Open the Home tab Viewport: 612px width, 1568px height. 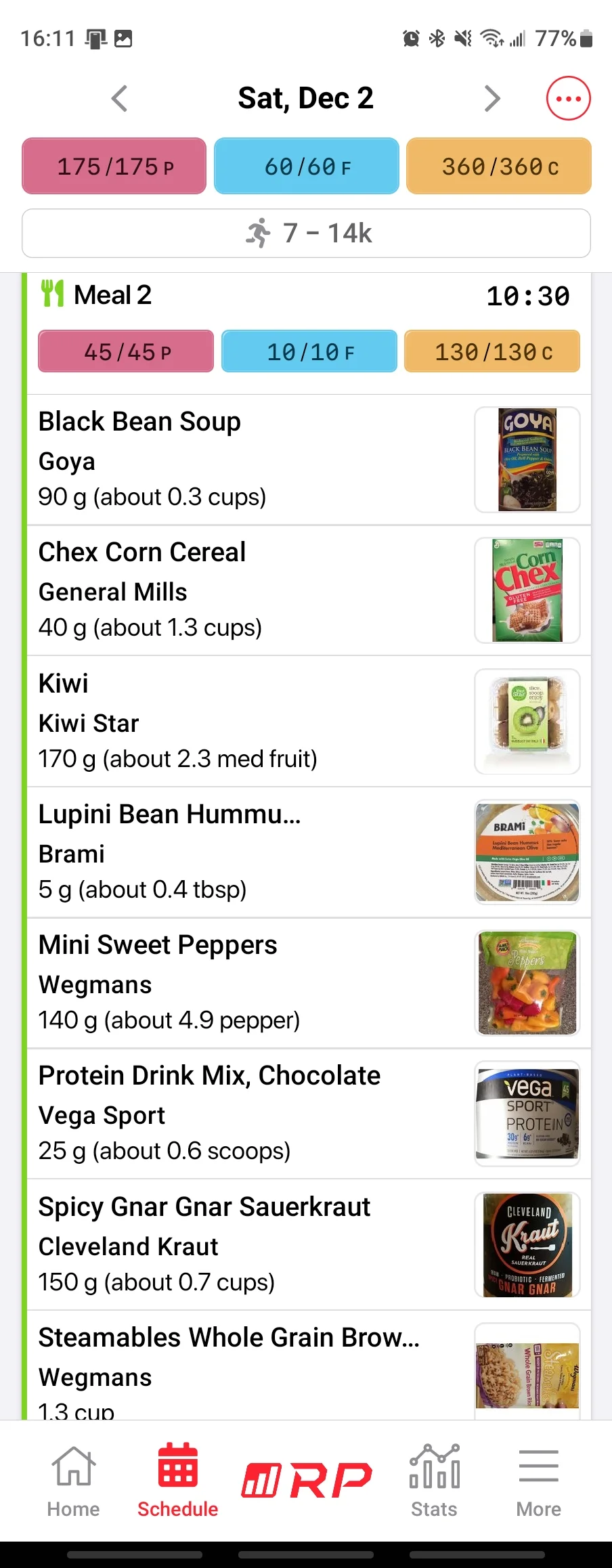point(73,1481)
